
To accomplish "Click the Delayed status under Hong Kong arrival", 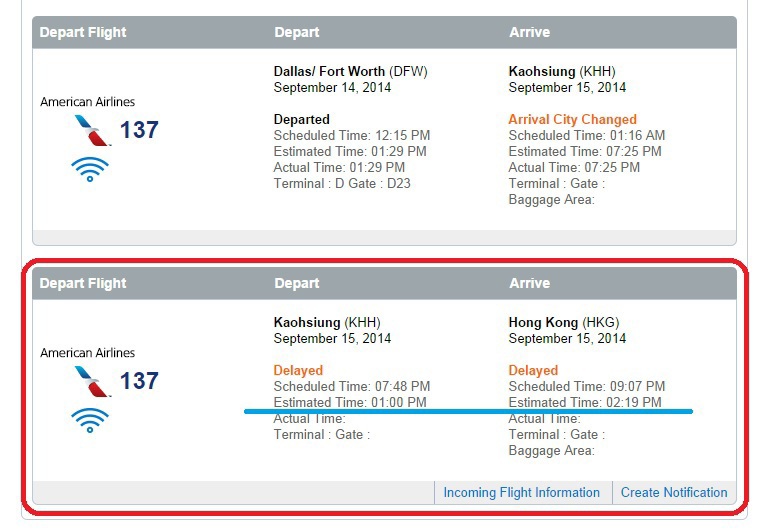I will pos(533,370).
